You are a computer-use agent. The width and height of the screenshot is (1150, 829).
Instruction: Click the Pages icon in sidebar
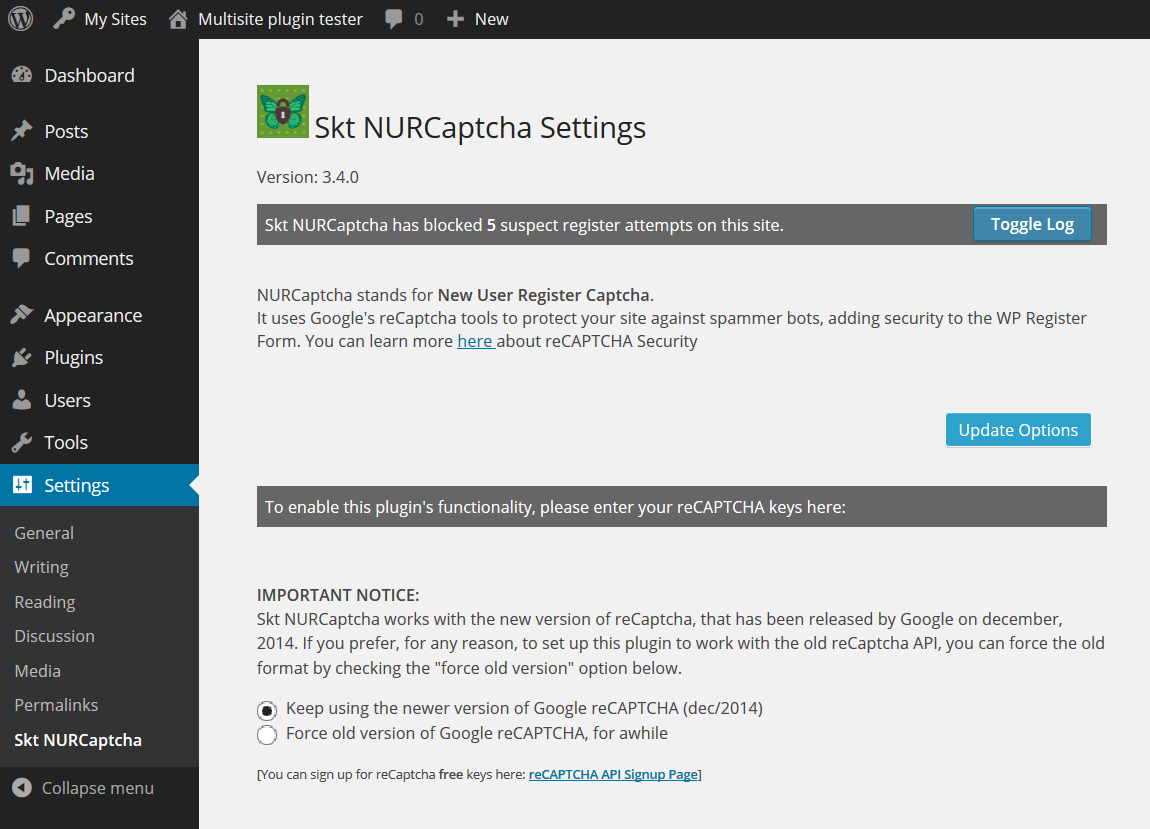coord(22,216)
